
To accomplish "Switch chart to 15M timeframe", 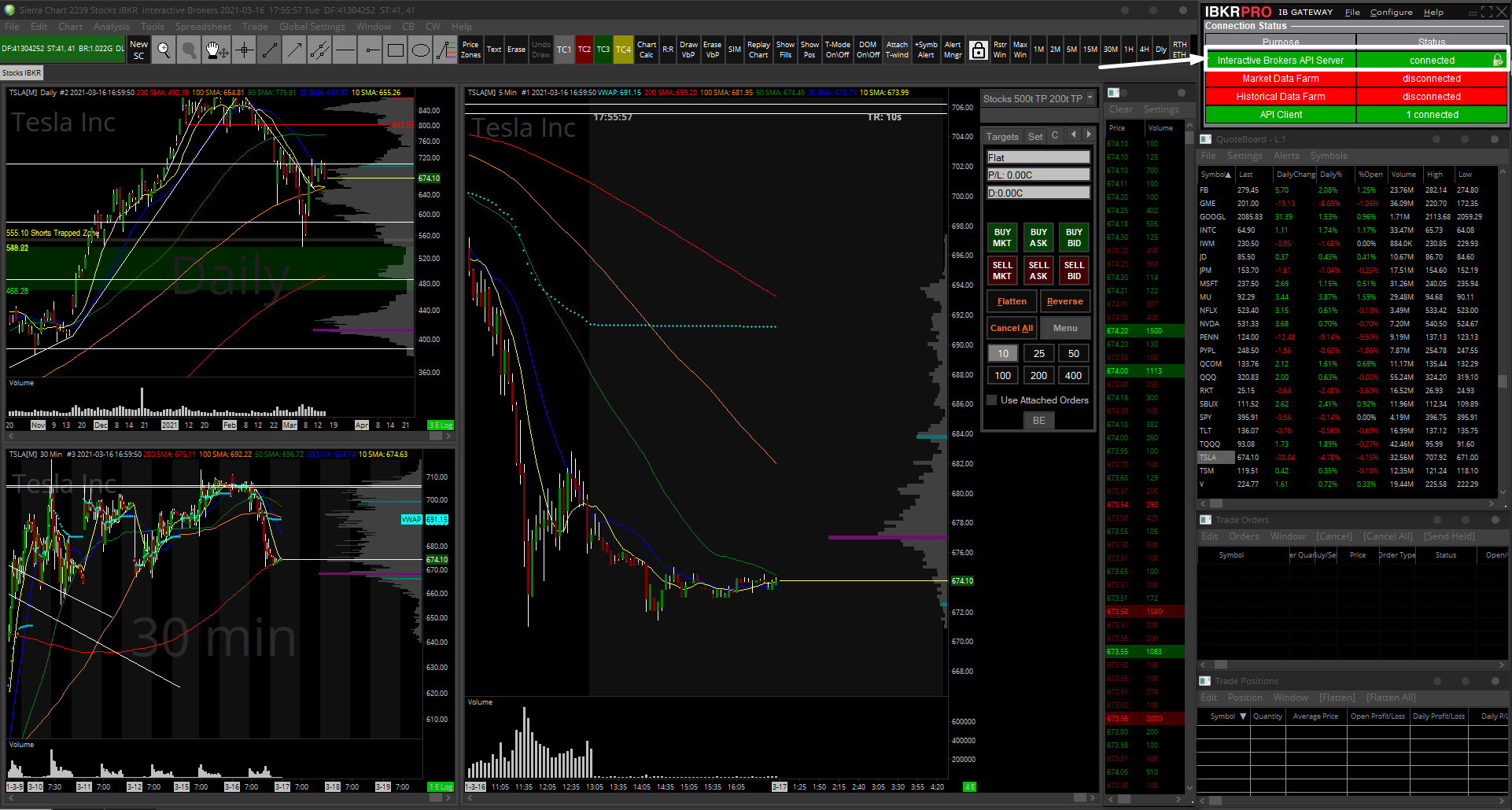I will coord(1090,50).
